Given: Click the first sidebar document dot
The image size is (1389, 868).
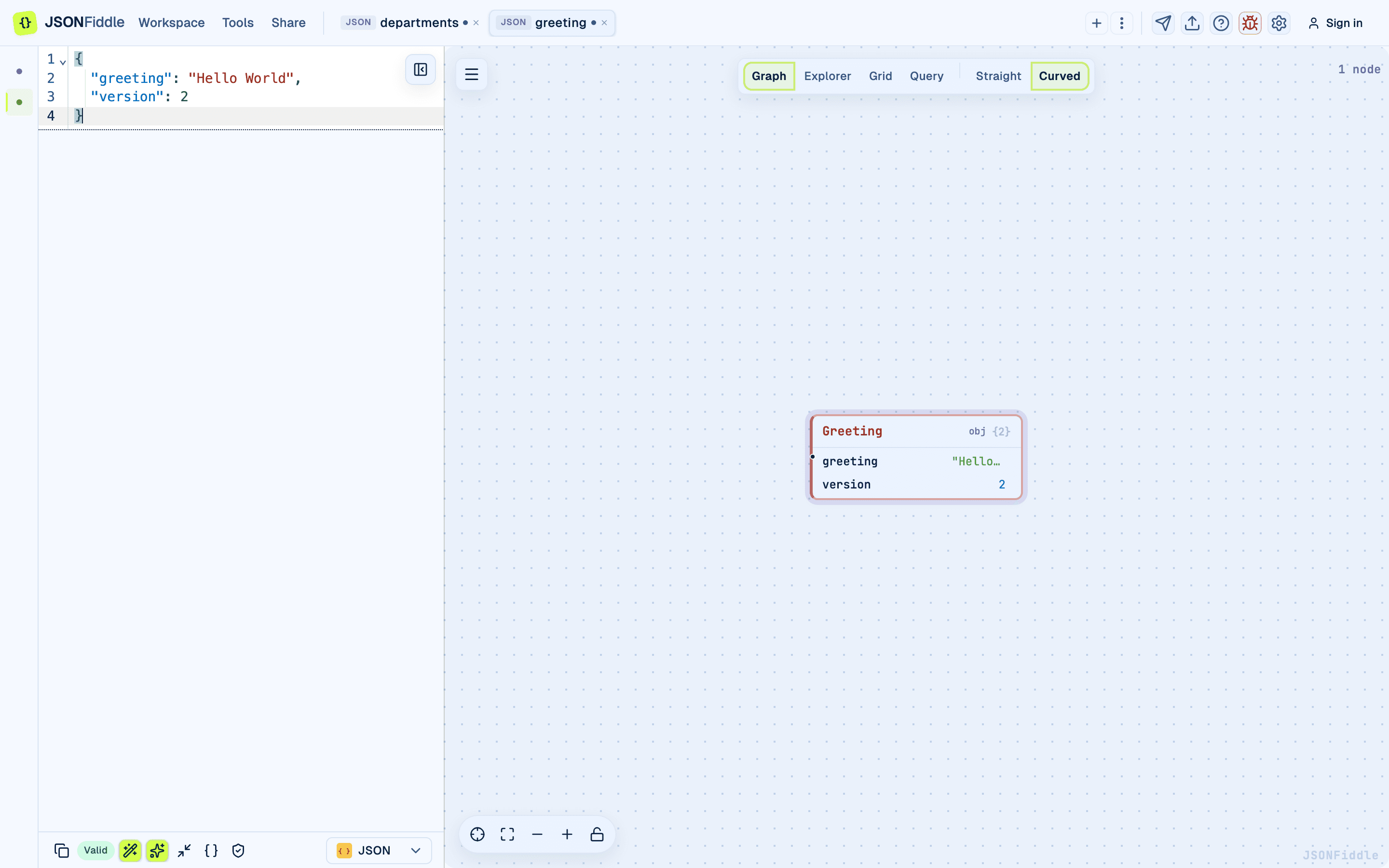Looking at the screenshot, I should [19, 71].
